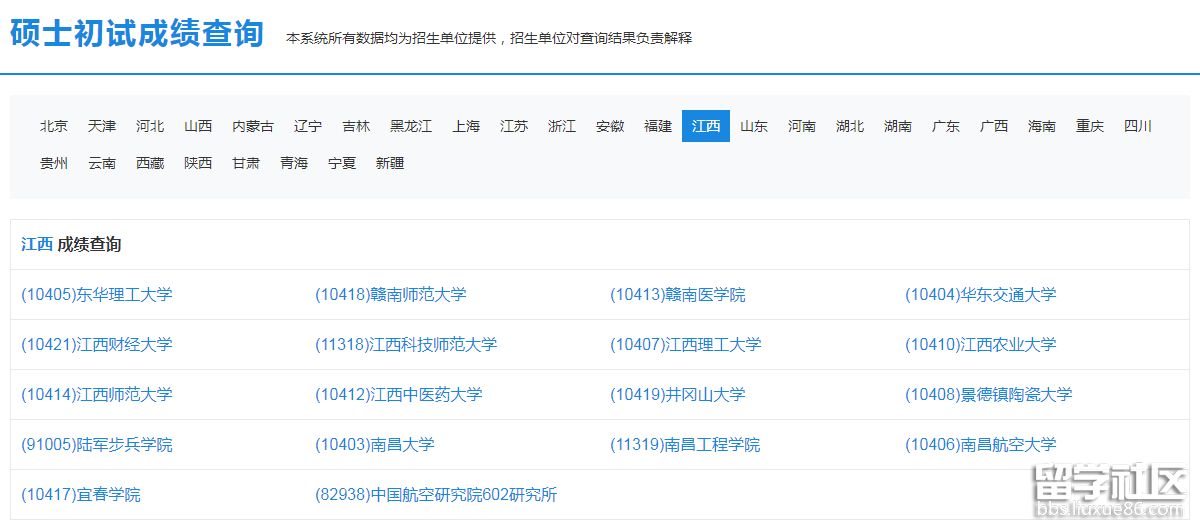Open the 重庆 tab
Image resolution: width=1200 pixels, height=531 pixels.
(x=1090, y=126)
